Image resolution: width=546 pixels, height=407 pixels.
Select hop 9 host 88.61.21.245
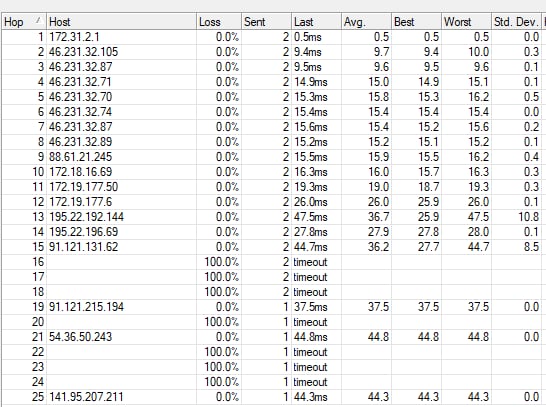tap(272, 157)
